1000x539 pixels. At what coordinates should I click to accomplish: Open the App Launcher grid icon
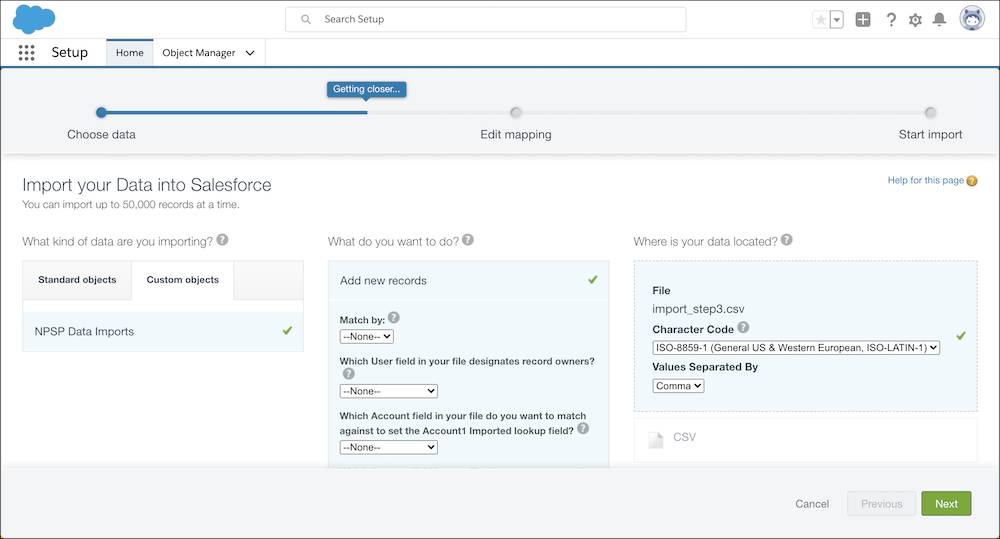pyautogui.click(x=27, y=53)
